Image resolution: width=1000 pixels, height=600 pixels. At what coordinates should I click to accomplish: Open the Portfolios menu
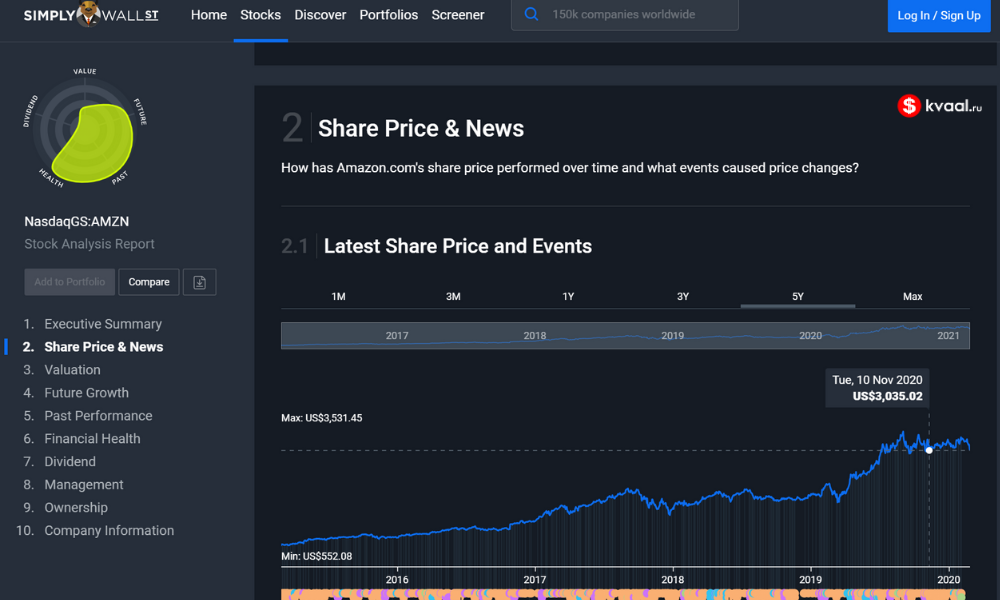tap(388, 15)
